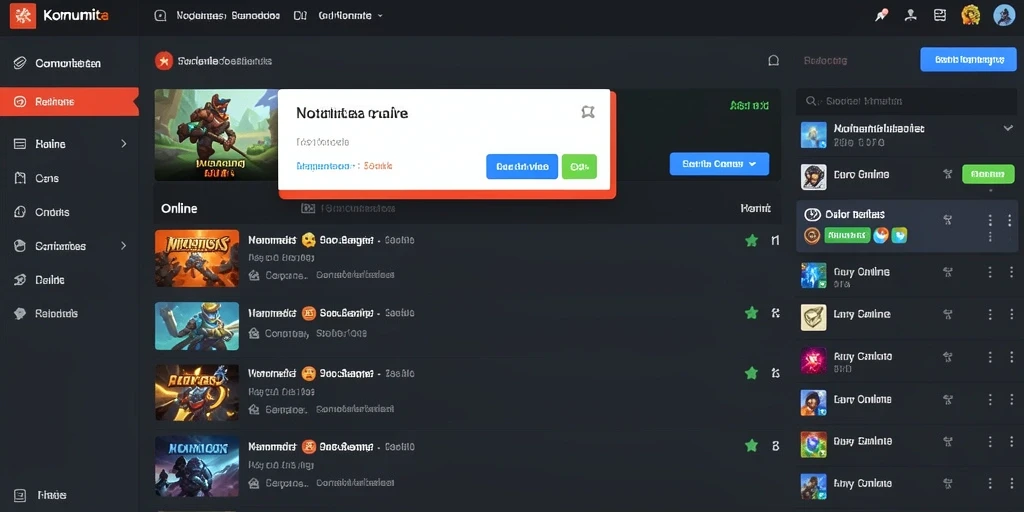1024x512 pixels.
Task: Click the trophy icon in the monkey avatar row
Action: coord(948,174)
